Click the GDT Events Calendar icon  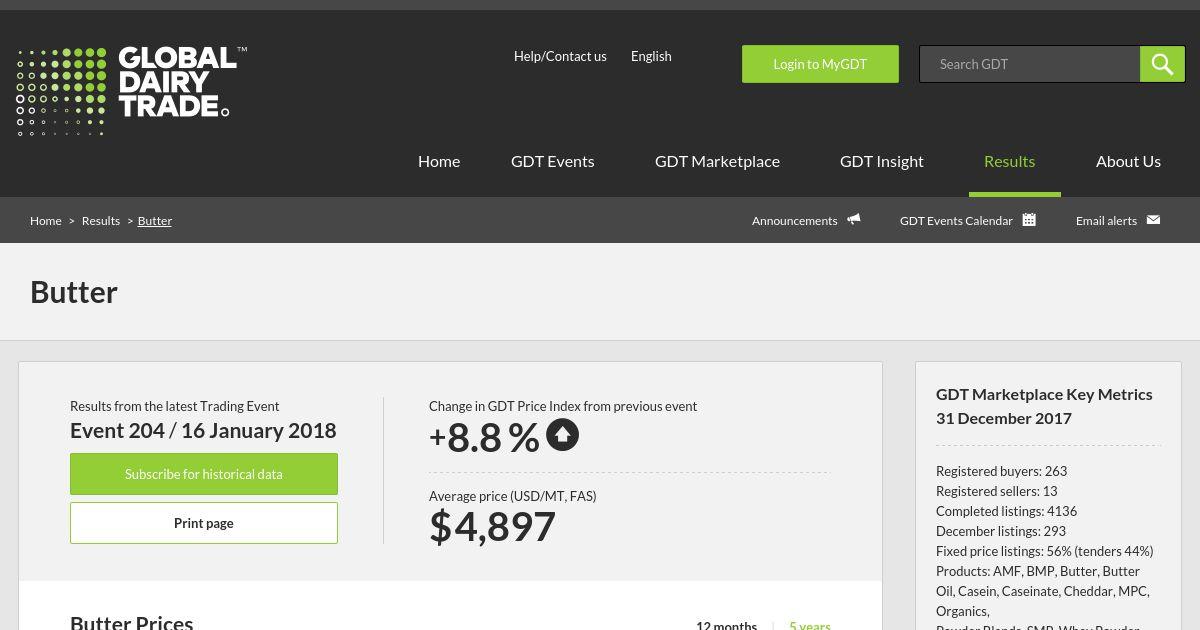click(1029, 219)
